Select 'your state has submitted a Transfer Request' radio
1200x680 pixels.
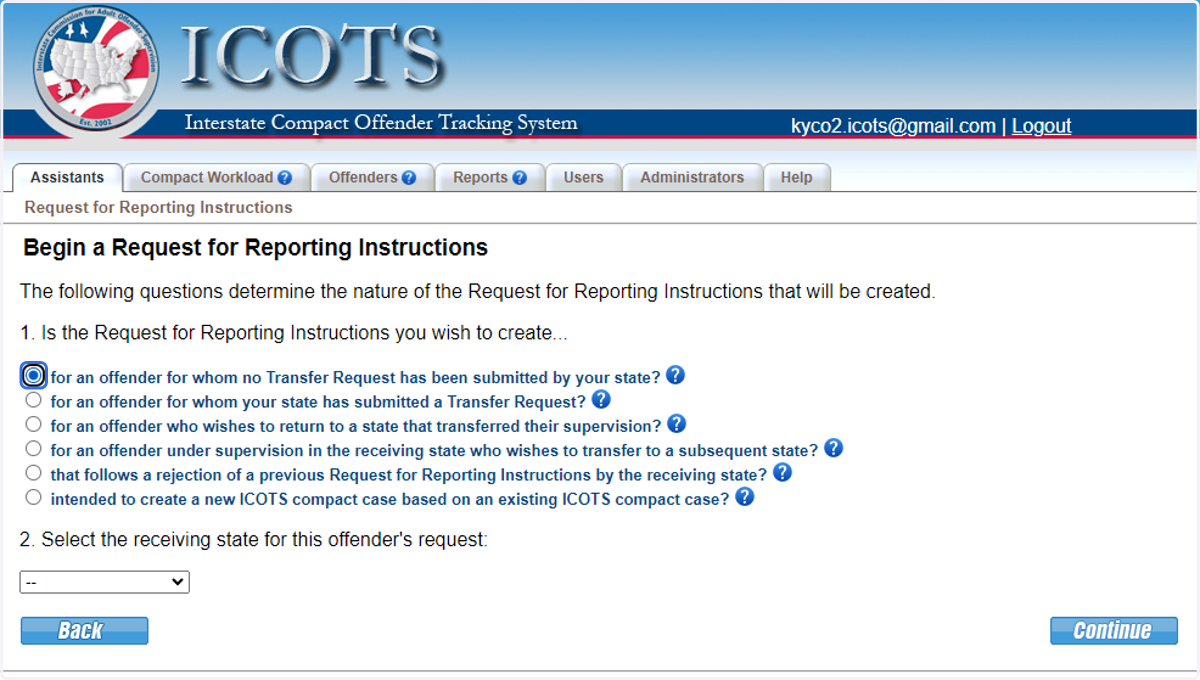34,400
